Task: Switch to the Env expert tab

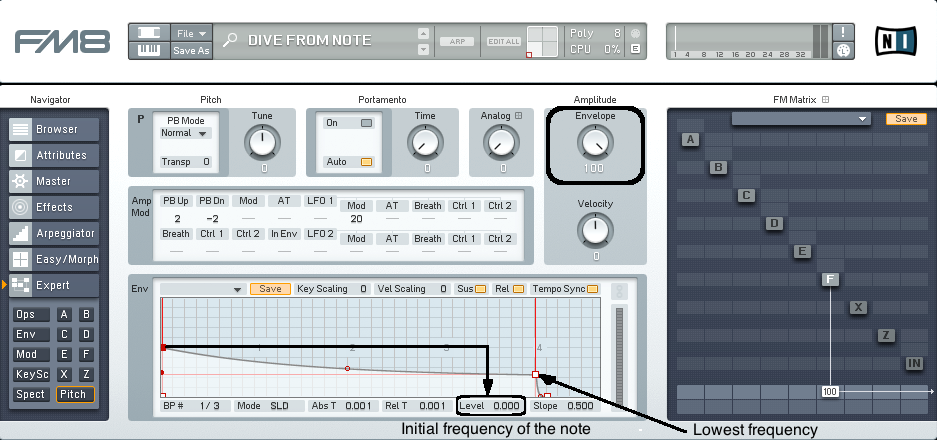Action: click(x=31, y=334)
